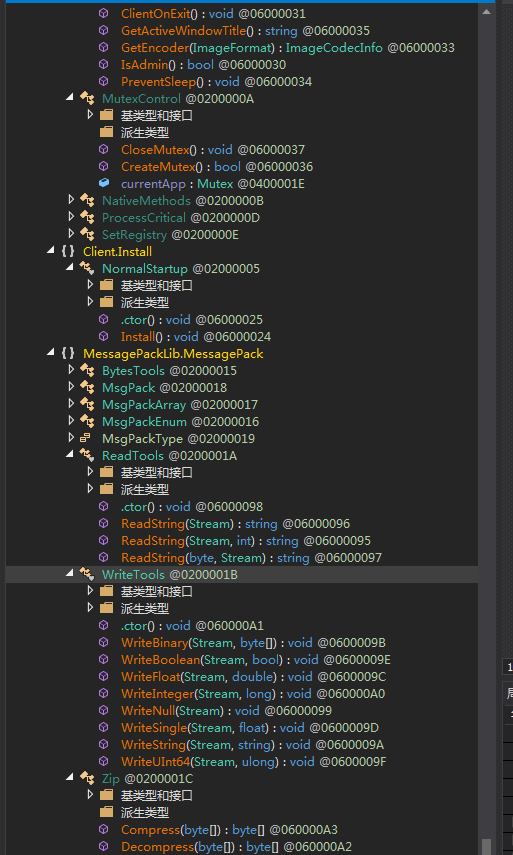Click the Install method icon
This screenshot has width=513, height=855.
(x=104, y=336)
